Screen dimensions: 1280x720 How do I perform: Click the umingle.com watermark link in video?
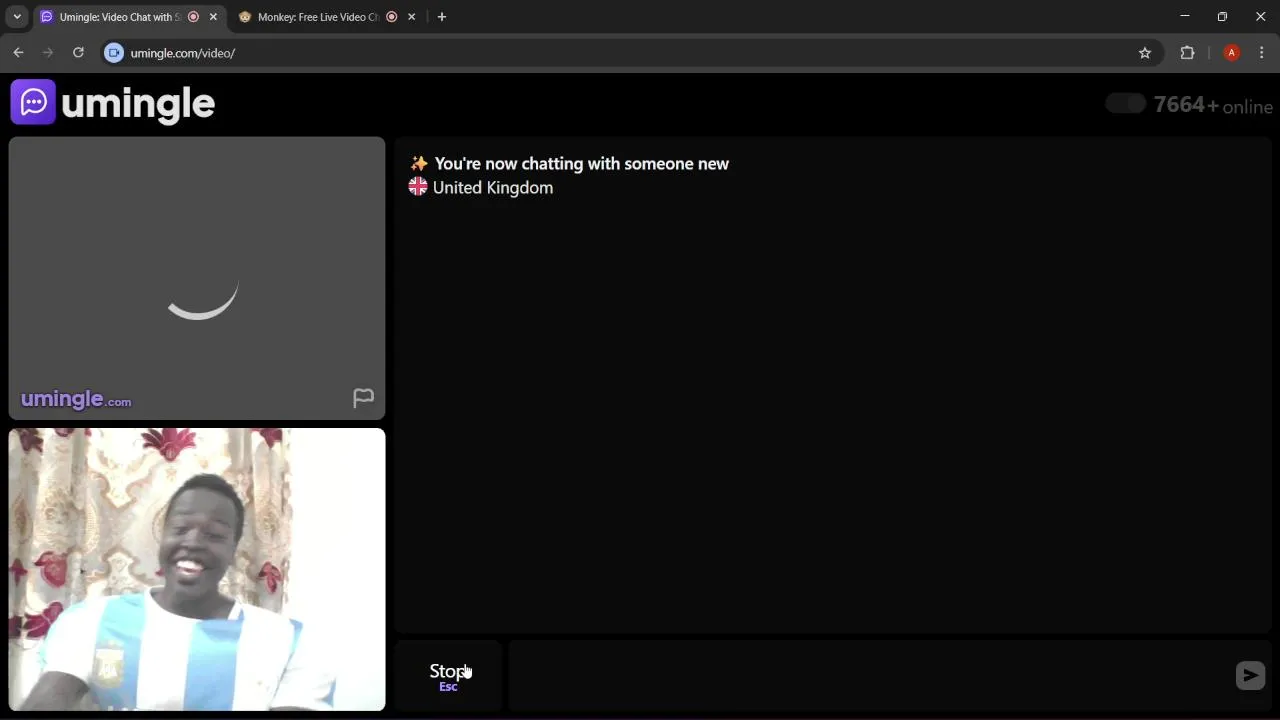[x=76, y=400]
